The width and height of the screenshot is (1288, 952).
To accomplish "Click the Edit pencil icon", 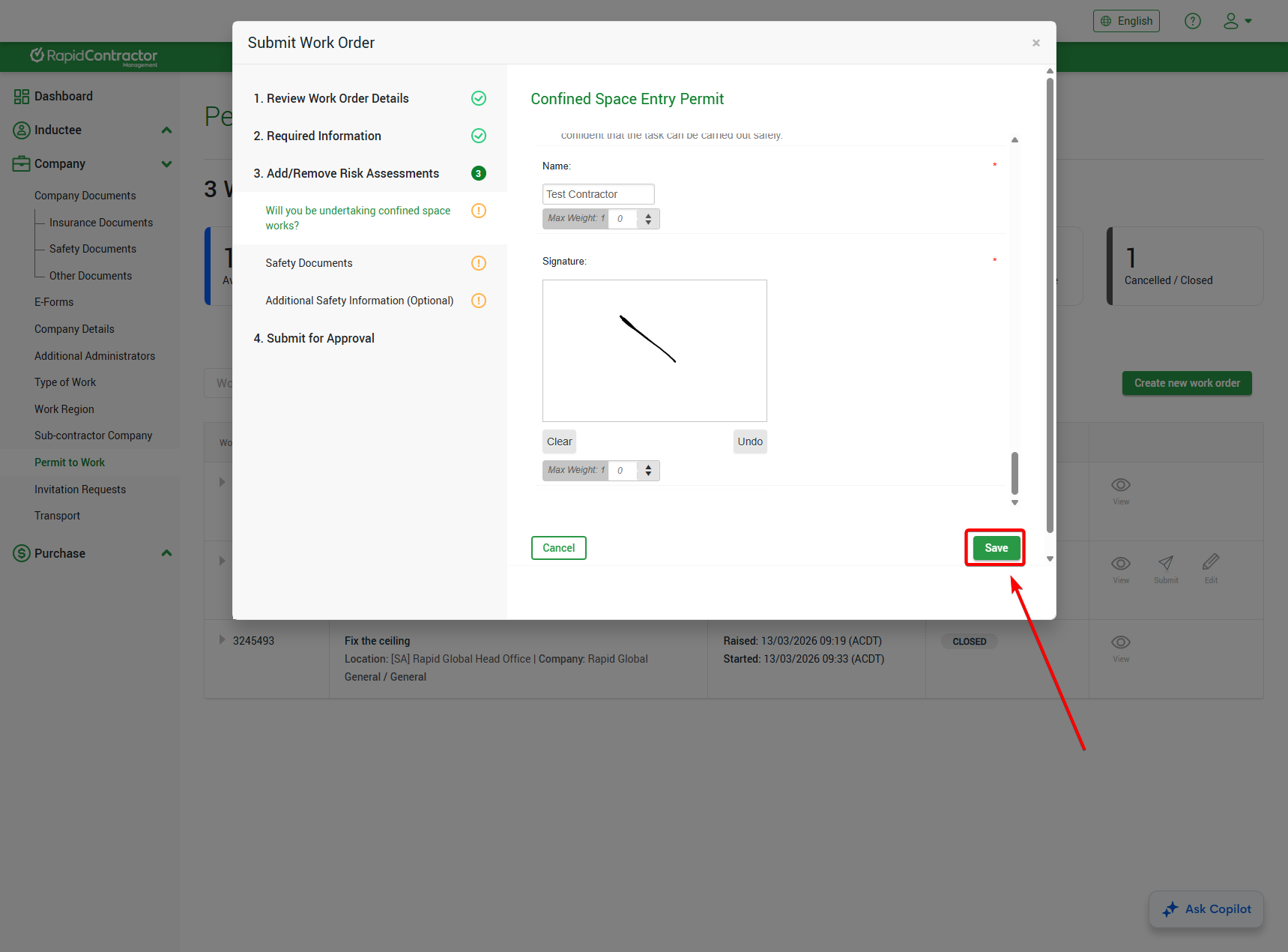I will (1211, 562).
